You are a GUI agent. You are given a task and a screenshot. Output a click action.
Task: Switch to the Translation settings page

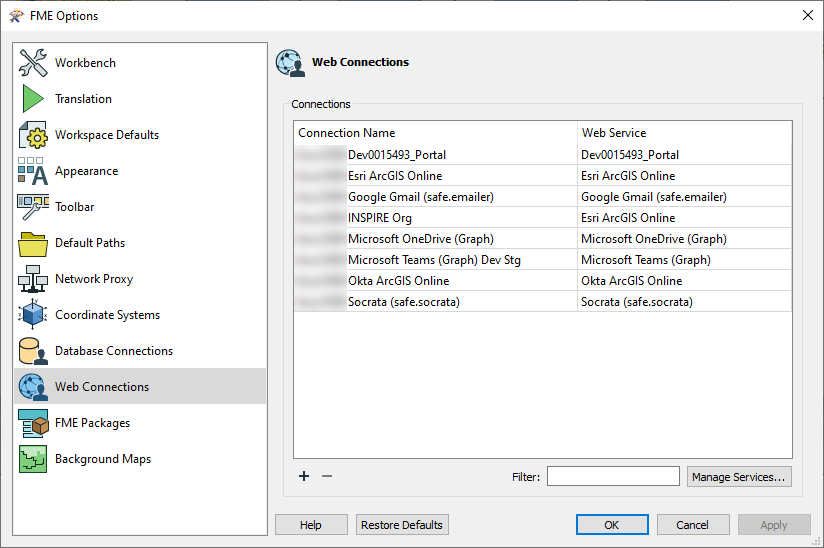point(84,99)
